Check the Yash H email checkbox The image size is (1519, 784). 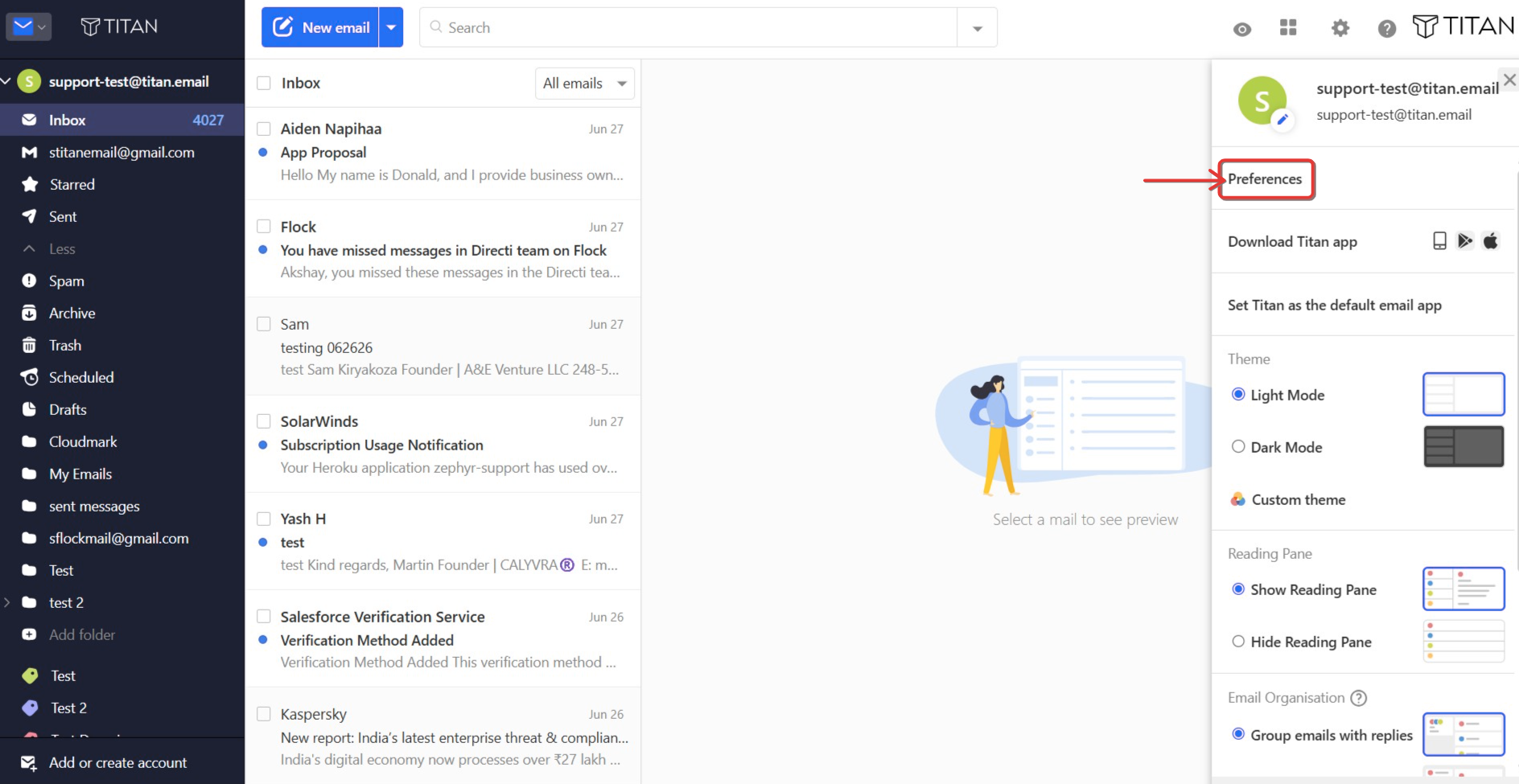263,519
